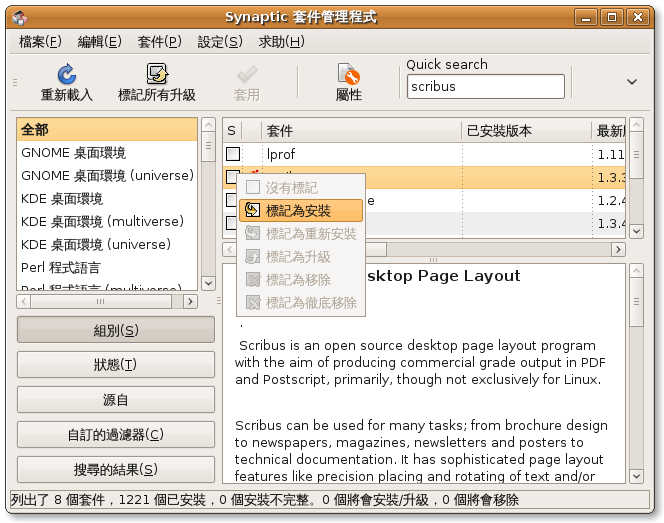Click the toolbar drag handle at far left

(15, 82)
